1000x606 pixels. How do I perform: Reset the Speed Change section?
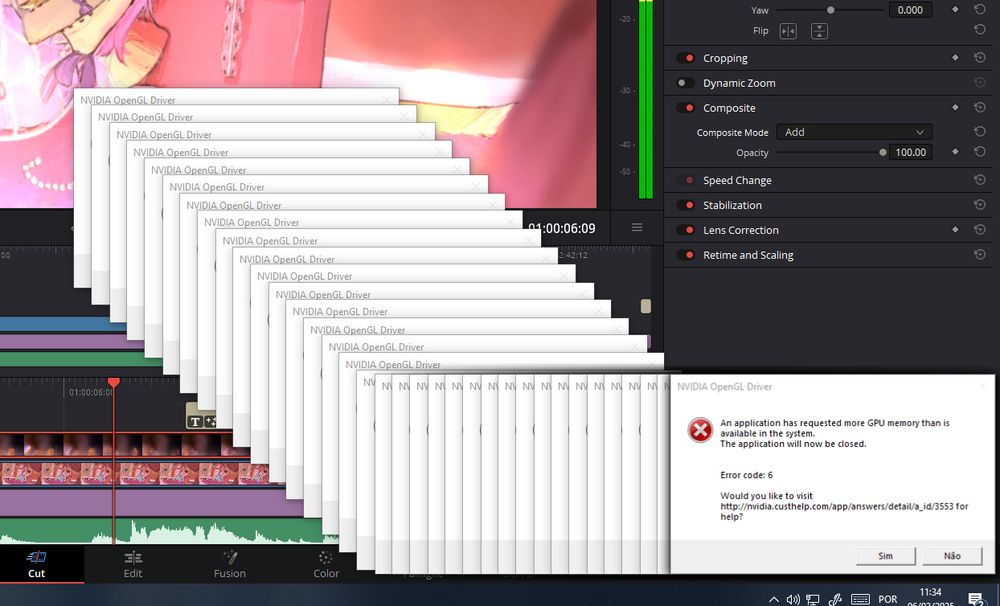coord(980,180)
